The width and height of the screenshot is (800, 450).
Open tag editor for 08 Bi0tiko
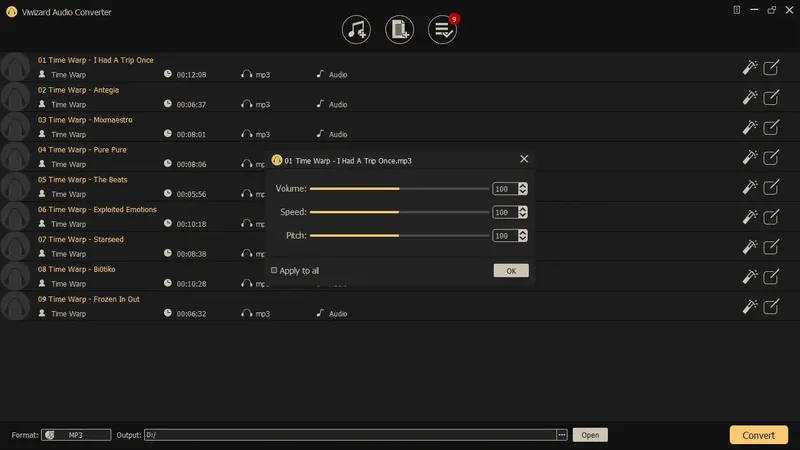pyautogui.click(x=771, y=276)
